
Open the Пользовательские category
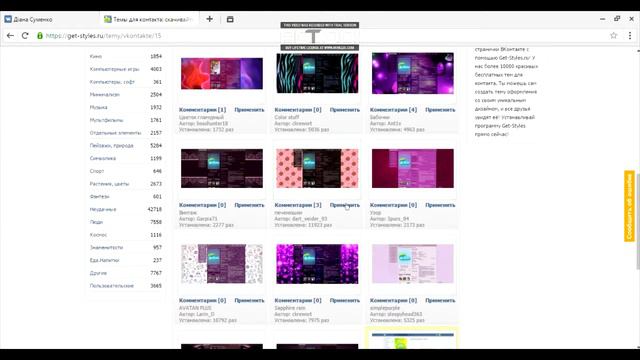tap(112, 286)
